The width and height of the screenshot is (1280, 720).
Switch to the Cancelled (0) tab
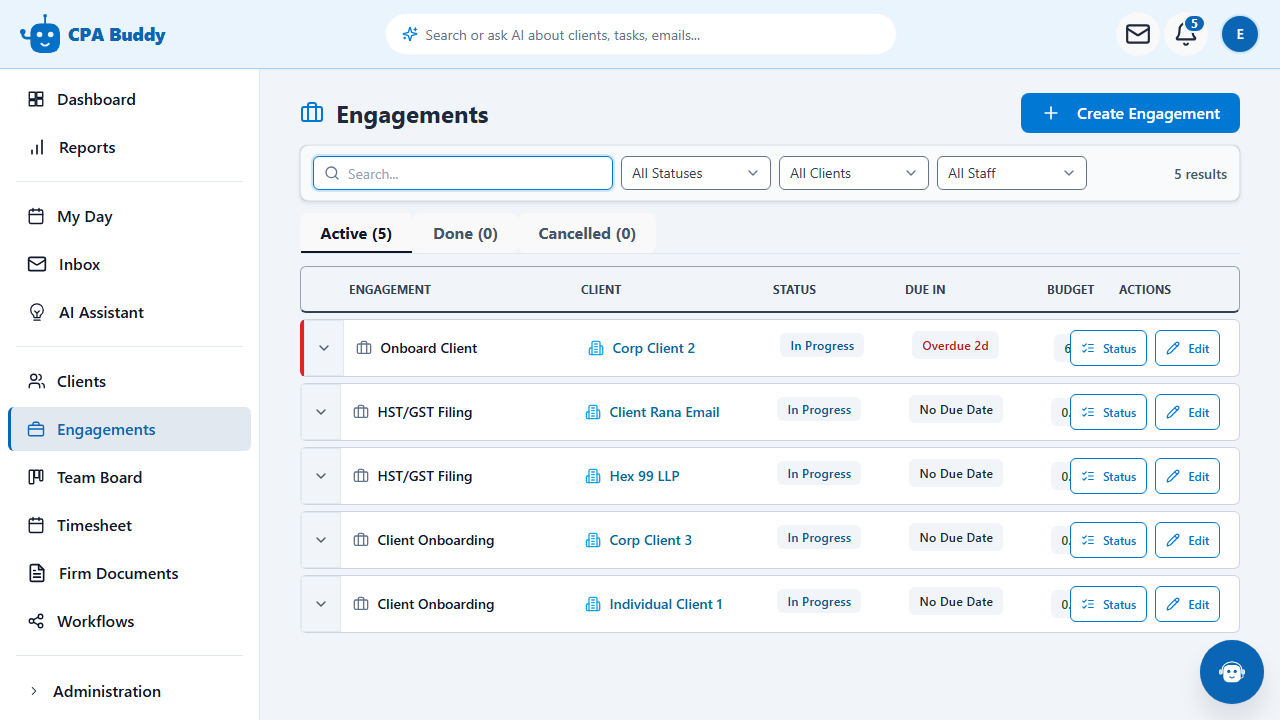tap(587, 233)
